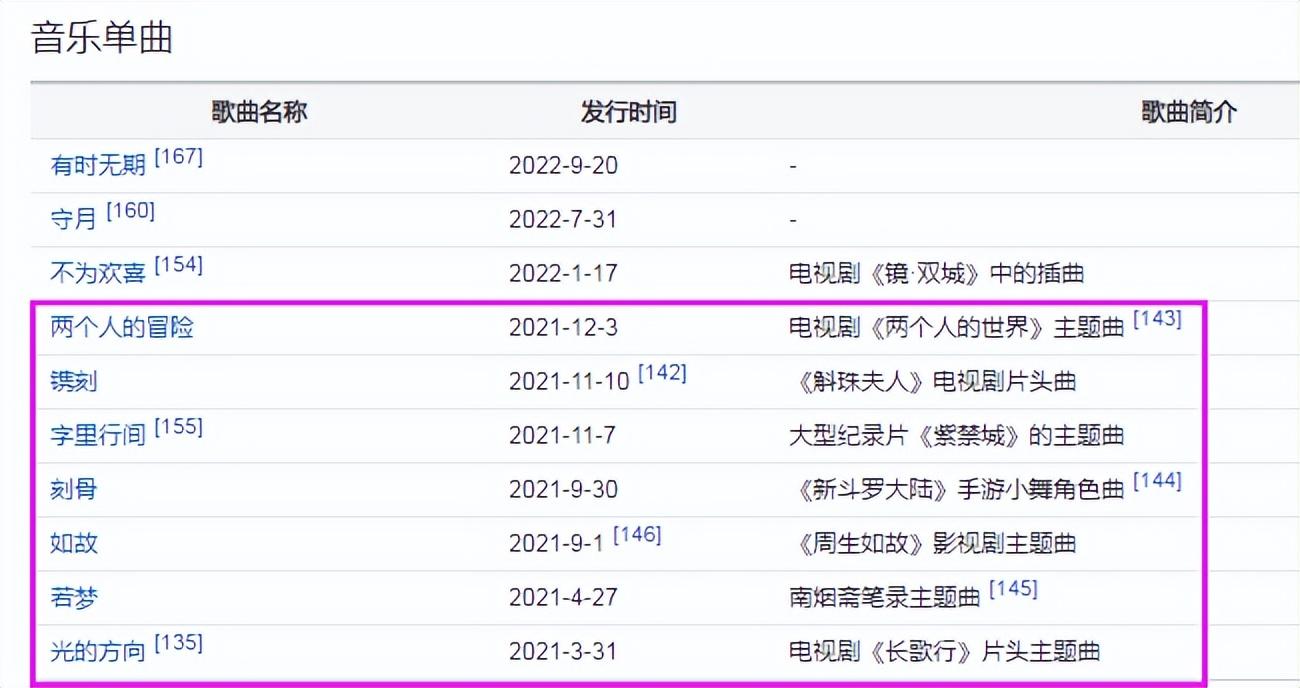Click the 歌曲简介 column header

tap(1190, 112)
